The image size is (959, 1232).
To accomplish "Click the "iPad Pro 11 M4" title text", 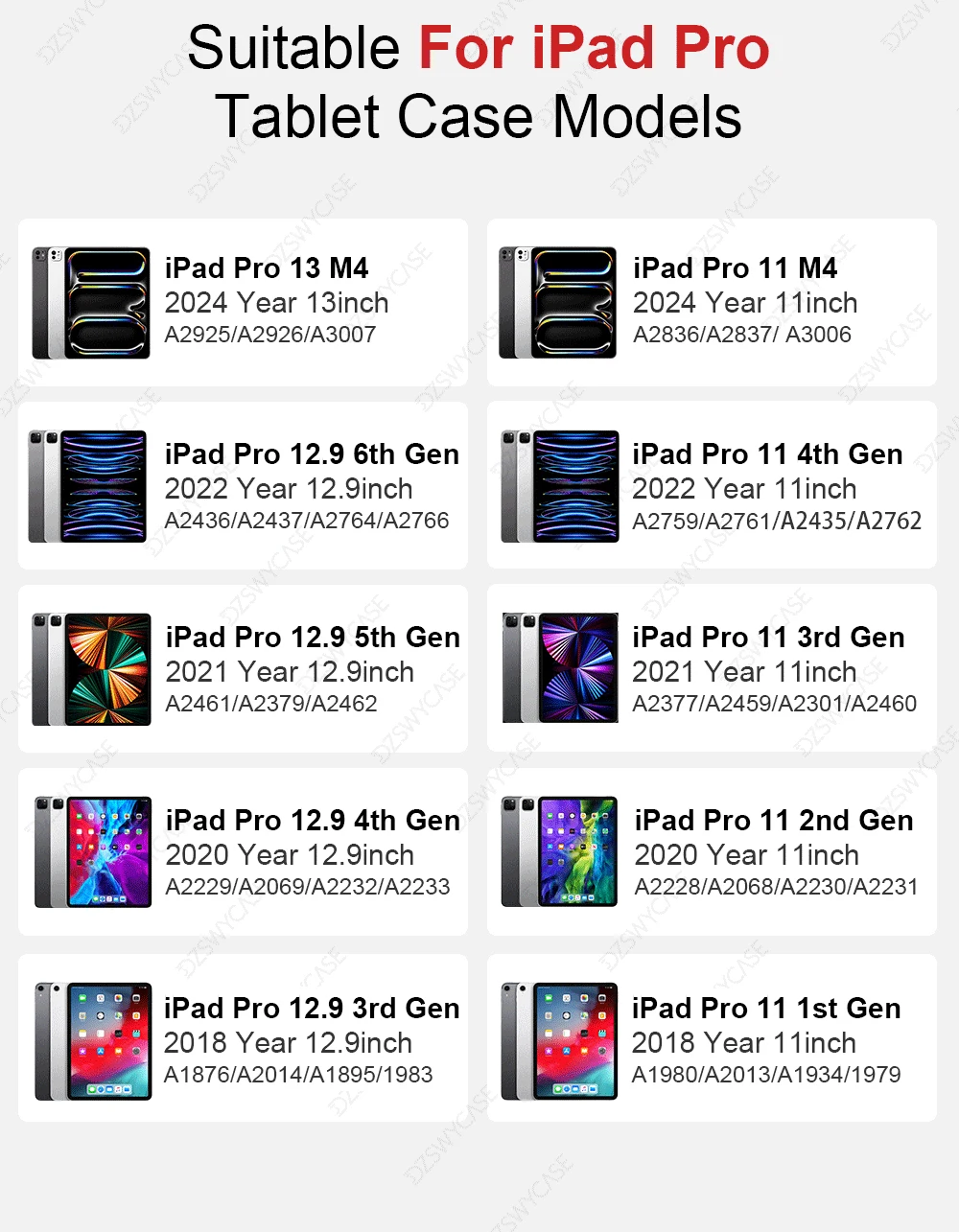I will [x=736, y=267].
